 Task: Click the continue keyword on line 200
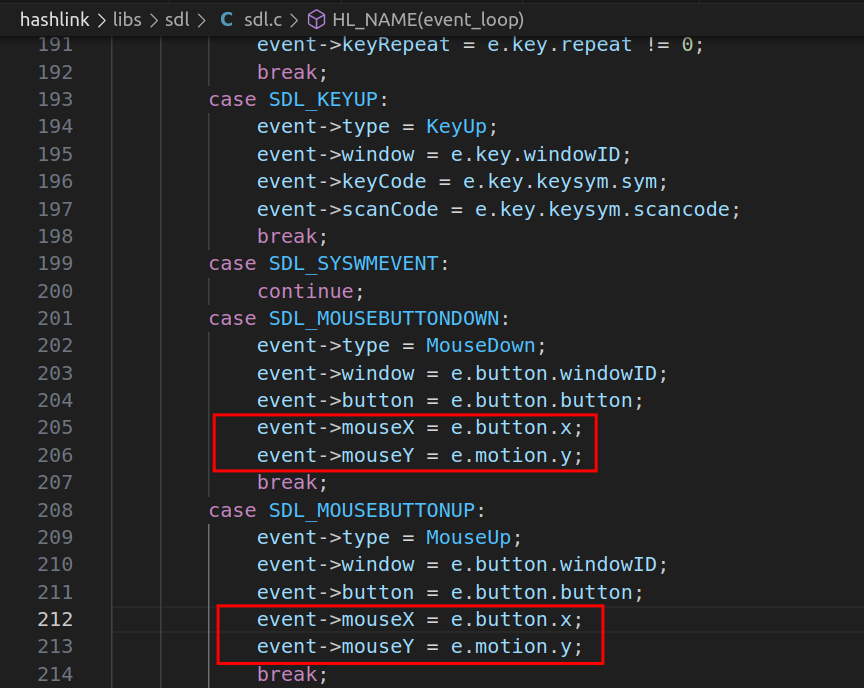[305, 291]
